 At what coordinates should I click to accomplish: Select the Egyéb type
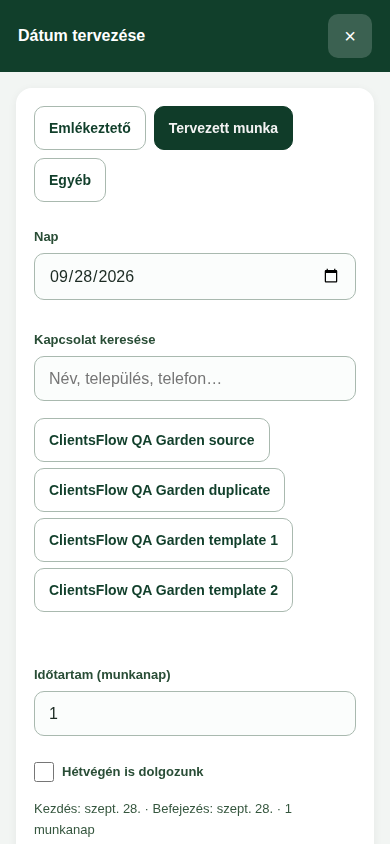pyautogui.click(x=70, y=180)
